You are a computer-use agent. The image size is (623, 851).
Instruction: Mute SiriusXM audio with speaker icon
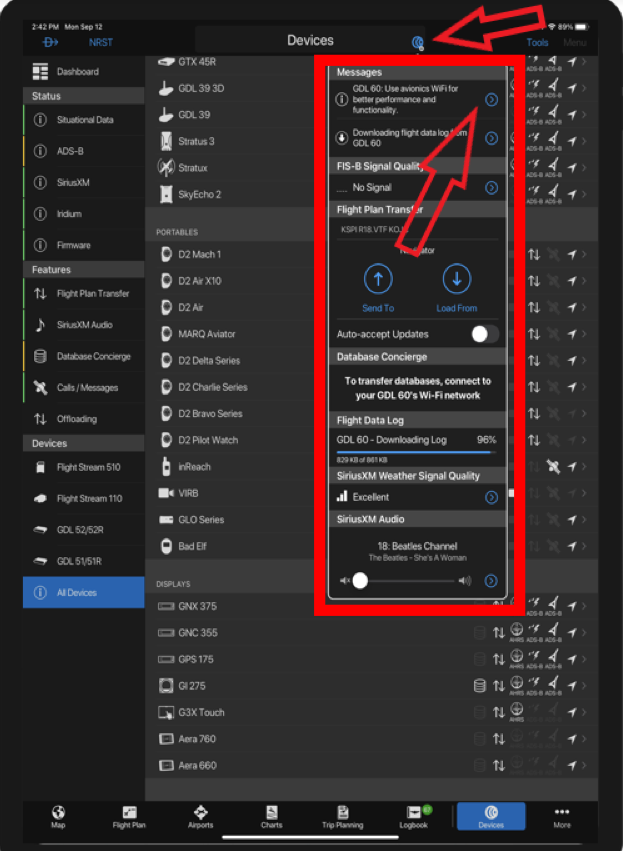[345, 581]
